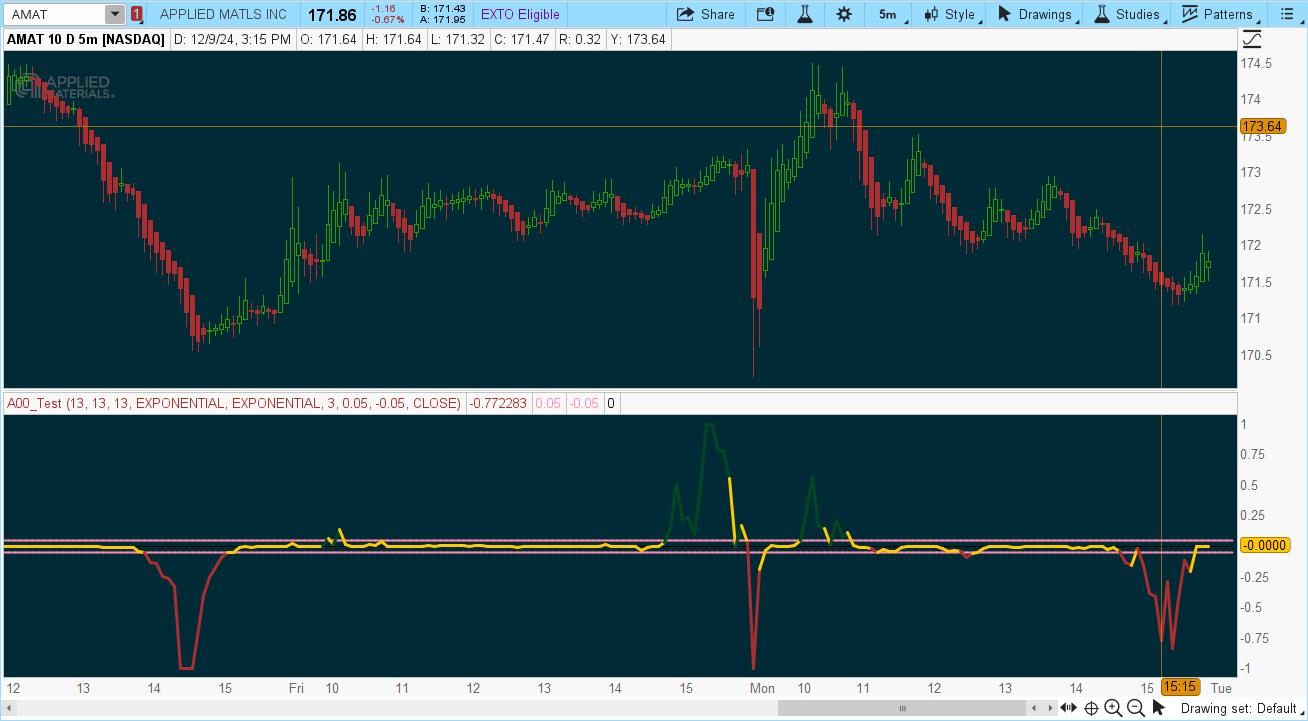Click the expand chart arrows icon
This screenshot has width=1308, height=721.
coord(1069,708)
